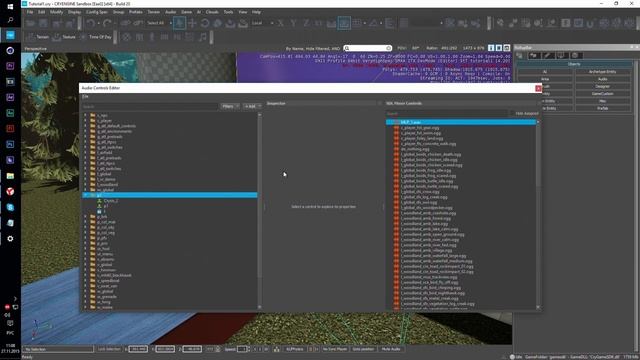Click Archetype Entity button in Rollup Bar
Screen dimensions: 640x360
pyautogui.click(x=602, y=72)
